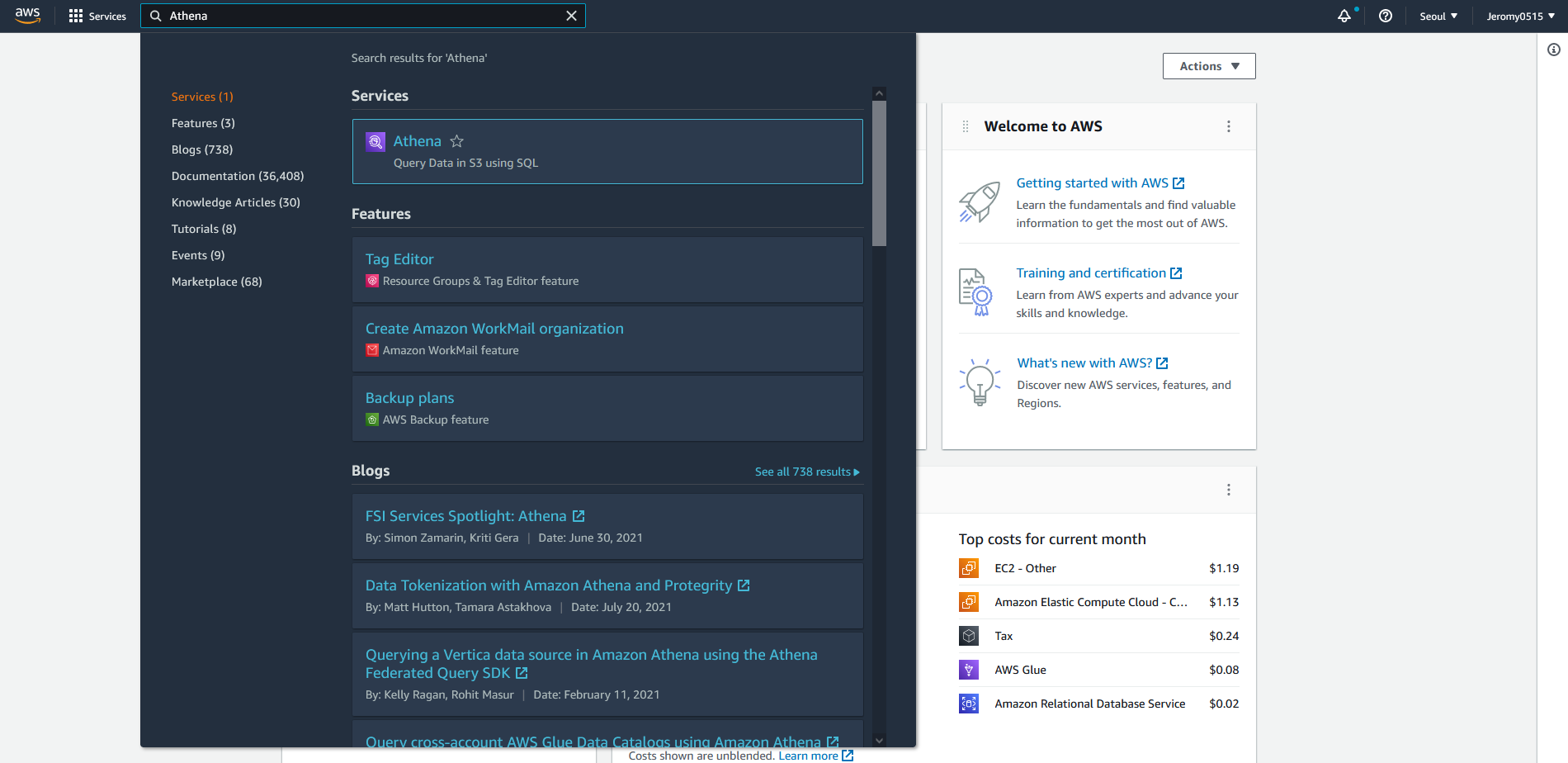The width and height of the screenshot is (1568, 763).
Task: Expand the Actions dropdown button
Action: coord(1209,66)
